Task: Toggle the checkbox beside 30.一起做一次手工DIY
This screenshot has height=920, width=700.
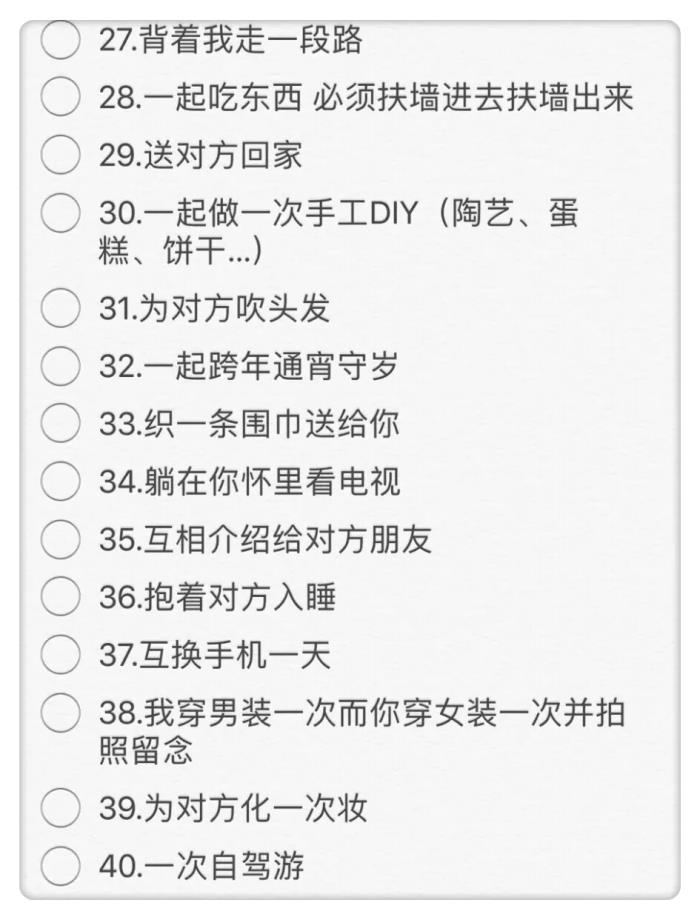Action: click(61, 214)
